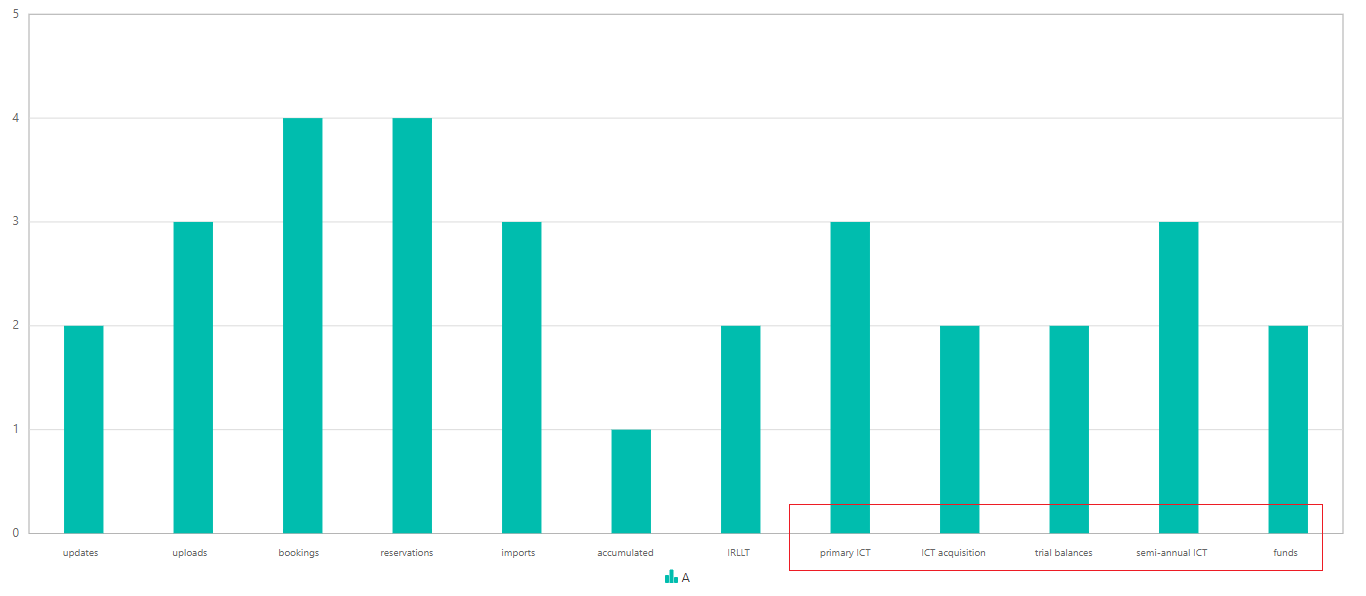
Task: Select the IRLLT bar
Action: [x=740, y=429]
